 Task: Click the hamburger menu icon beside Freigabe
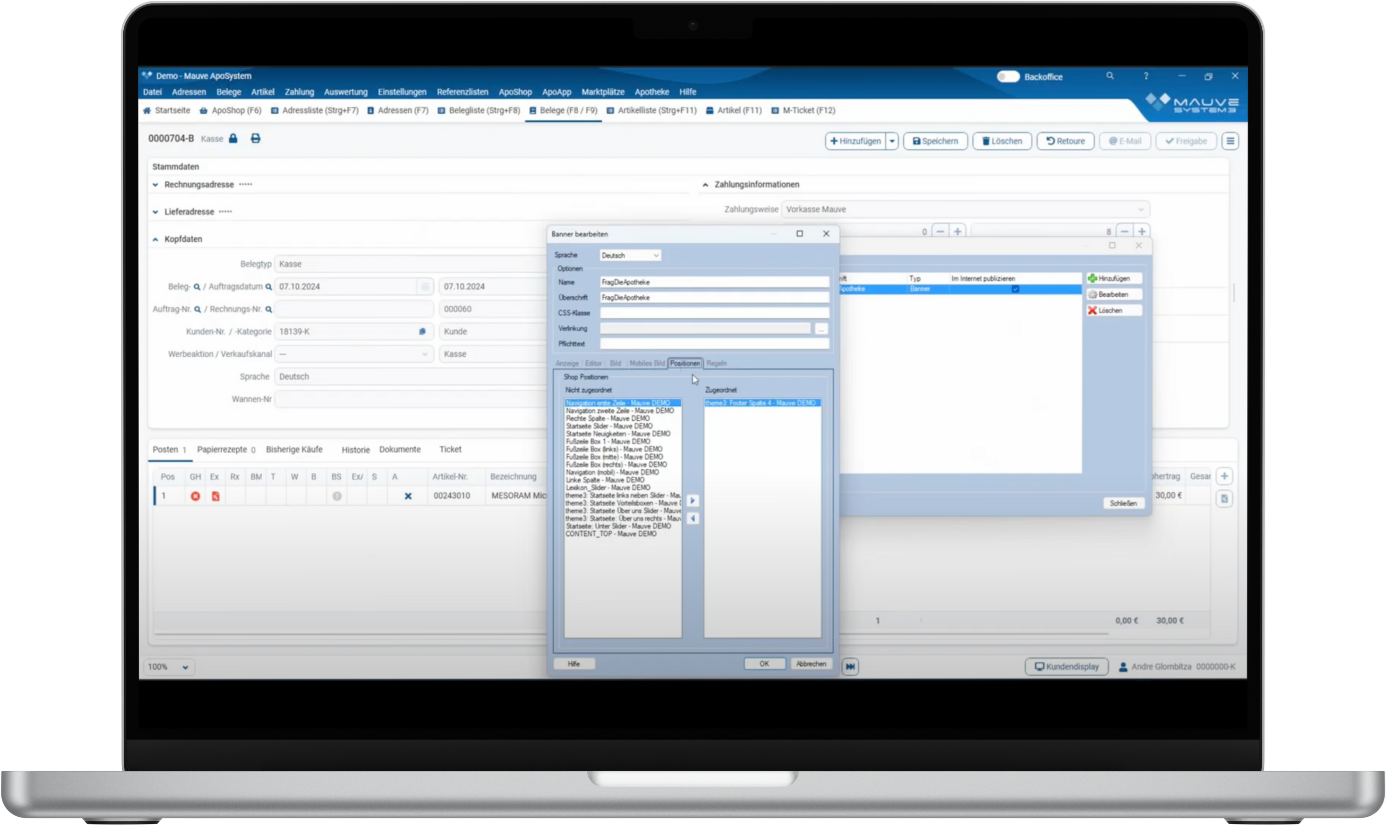(1230, 141)
